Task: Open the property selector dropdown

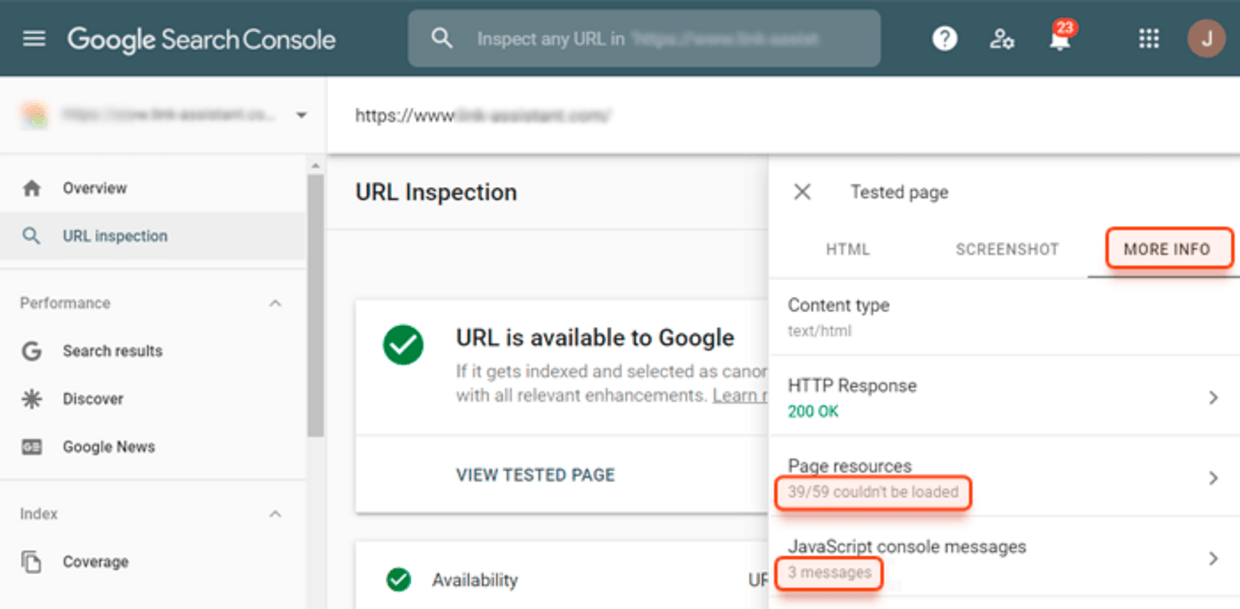Action: click(x=301, y=115)
